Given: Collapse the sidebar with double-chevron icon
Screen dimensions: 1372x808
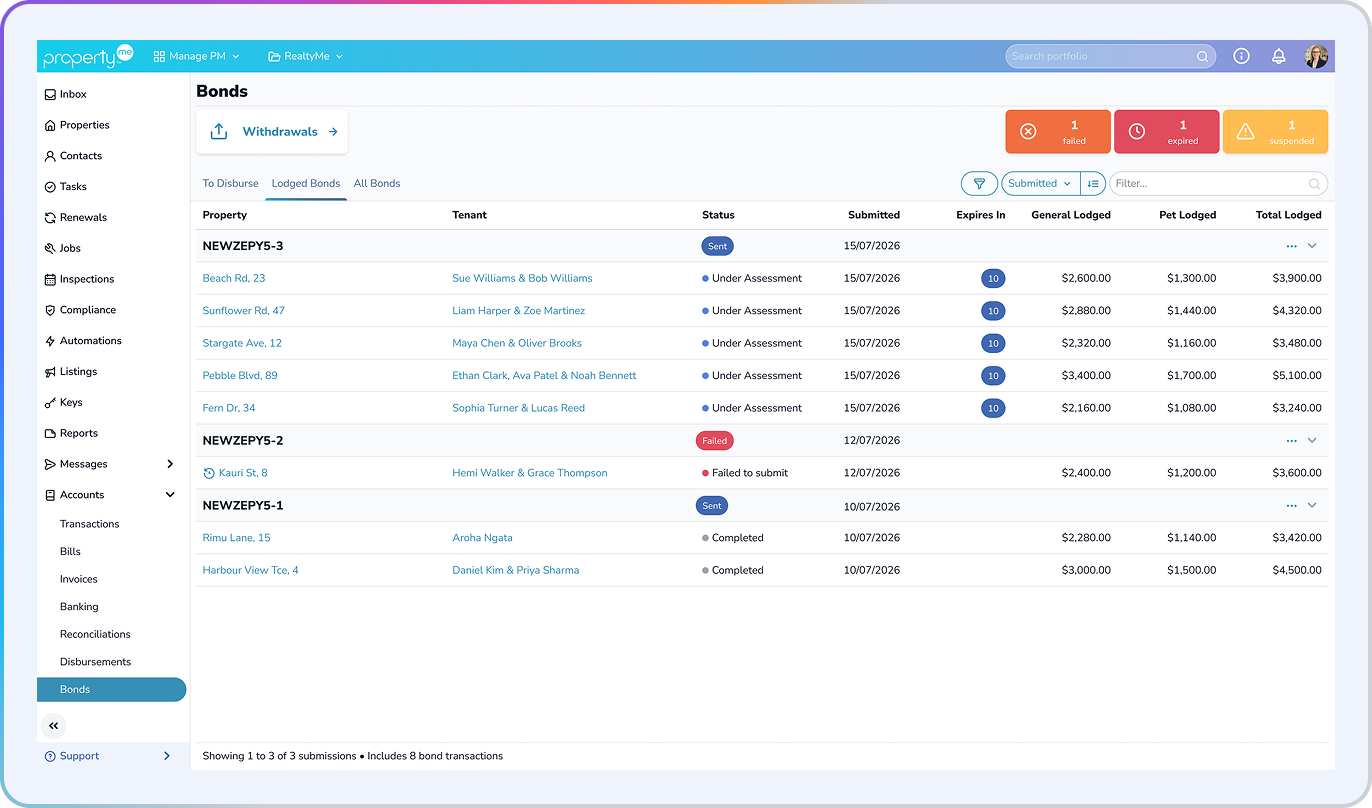Looking at the screenshot, I should [54, 726].
